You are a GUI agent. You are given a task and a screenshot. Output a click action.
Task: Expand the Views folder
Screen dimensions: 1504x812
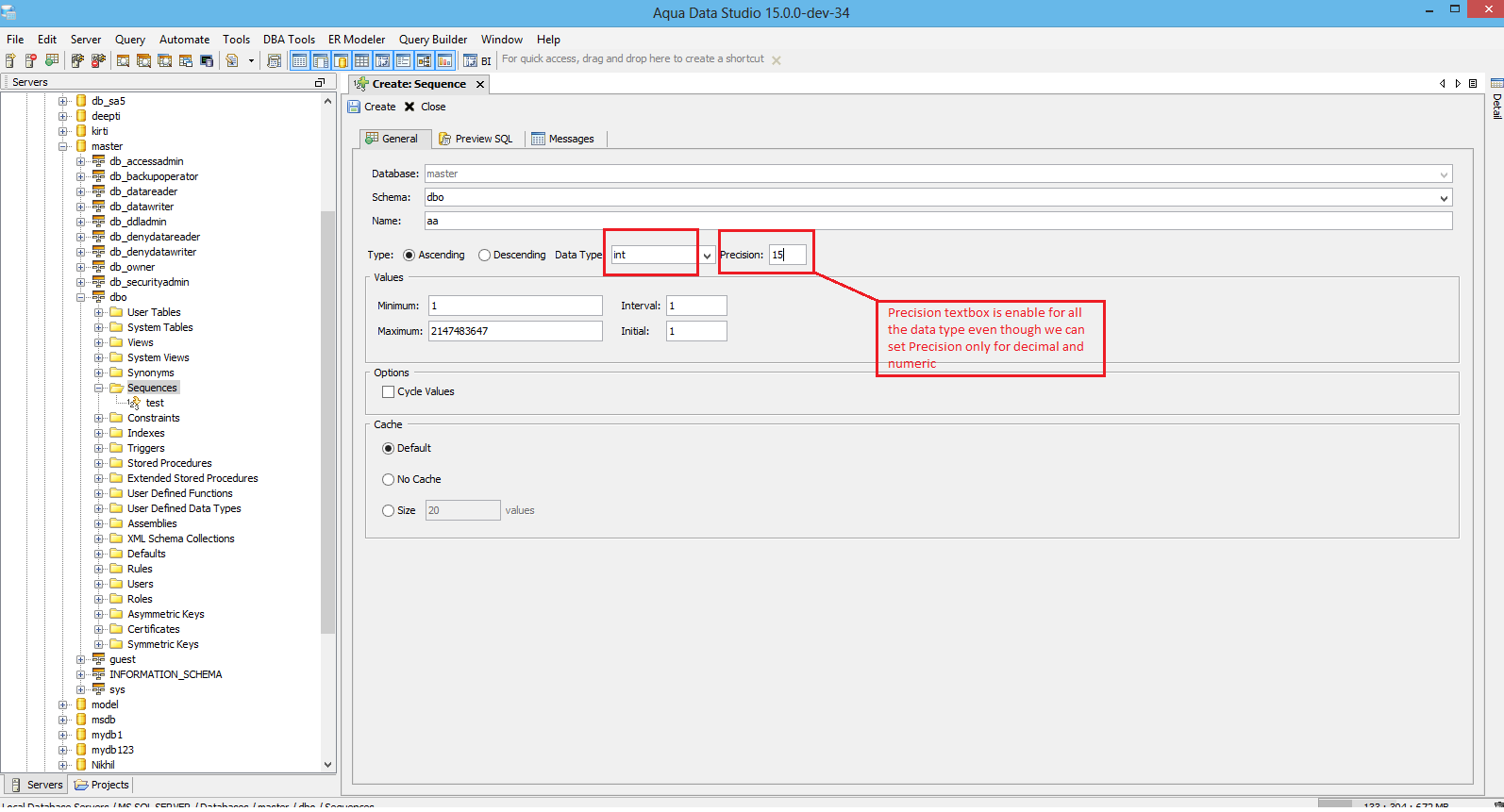pos(99,342)
